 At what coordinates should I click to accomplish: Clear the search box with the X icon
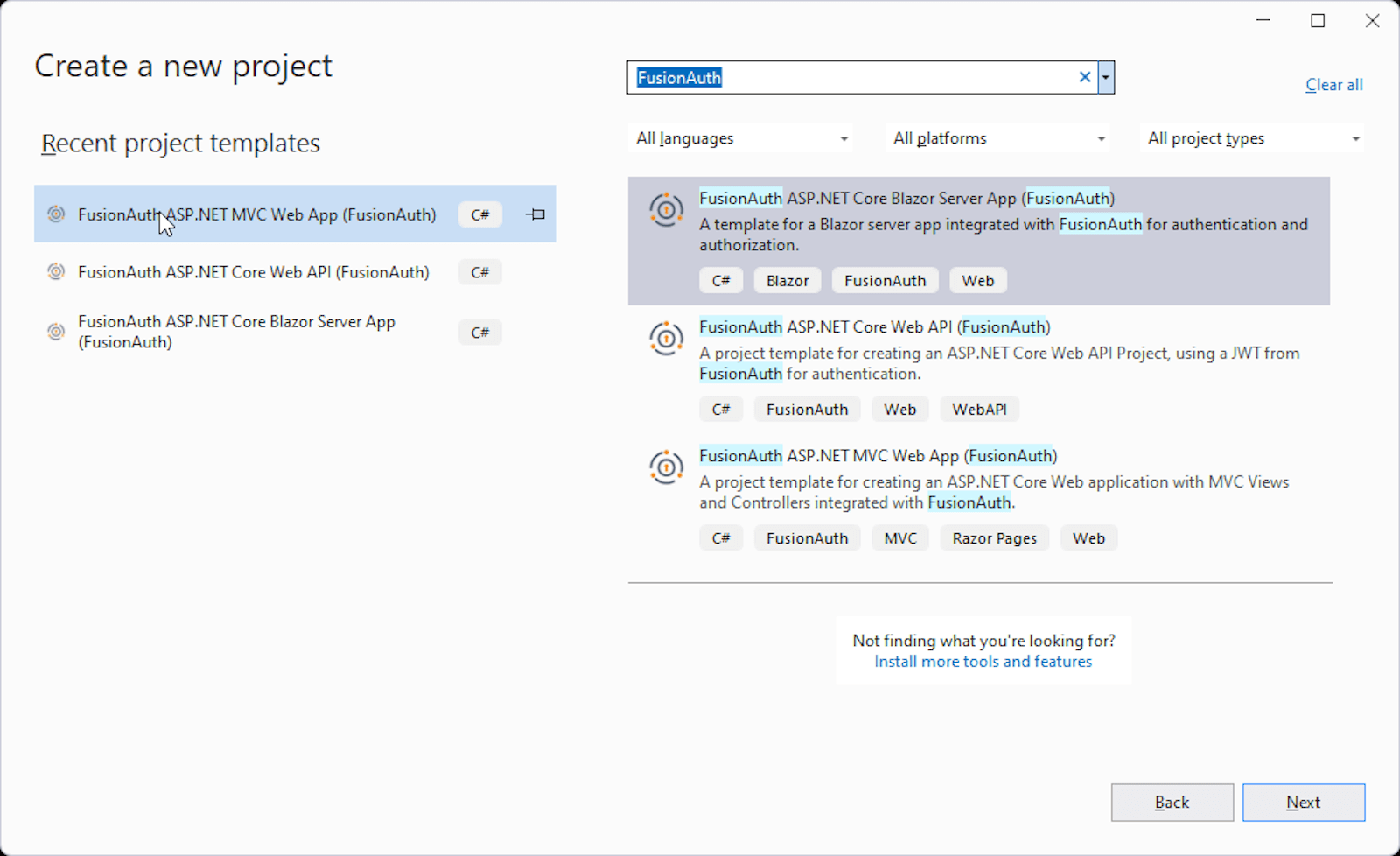tap(1085, 77)
